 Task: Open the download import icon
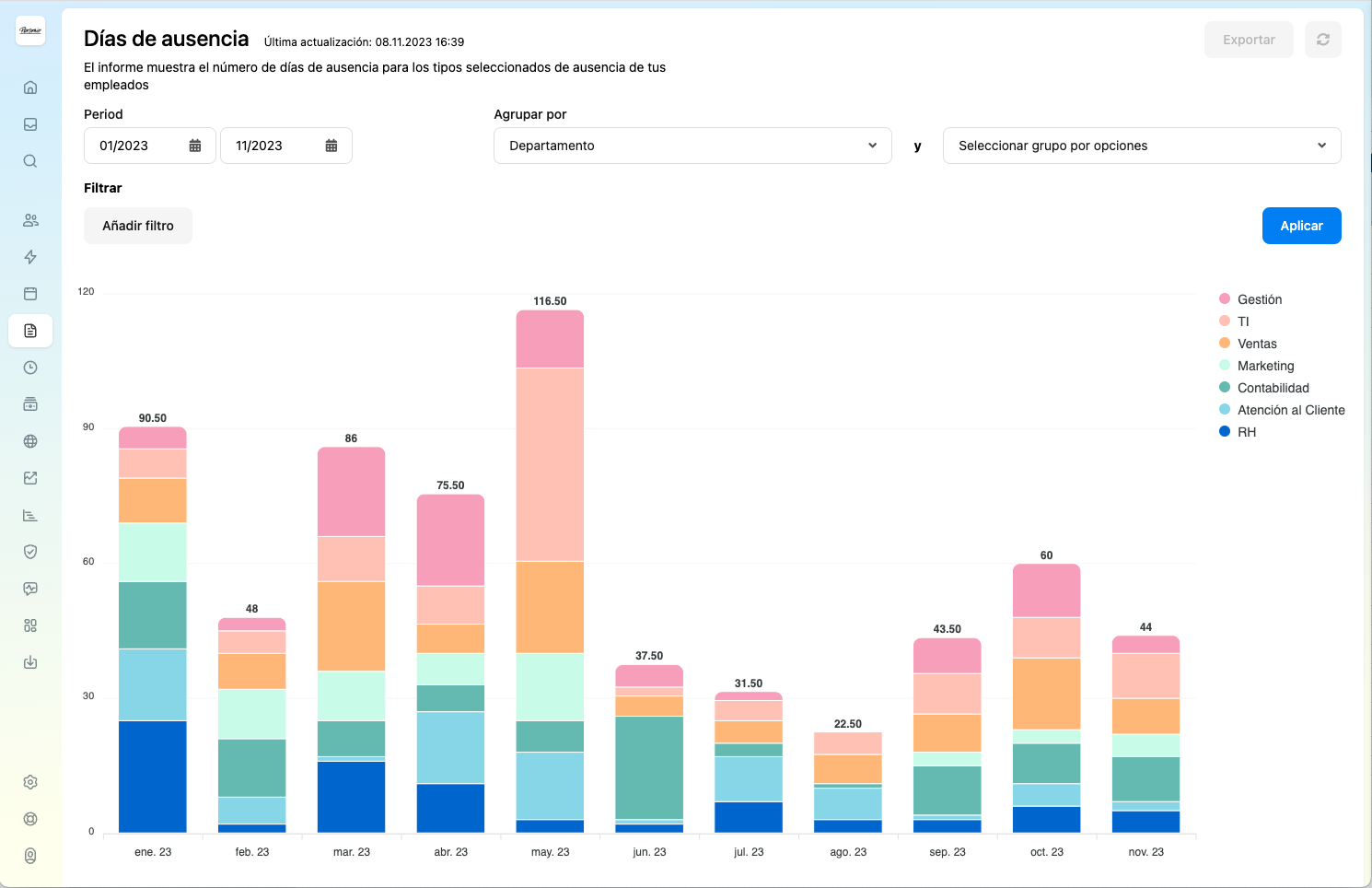coord(30,662)
